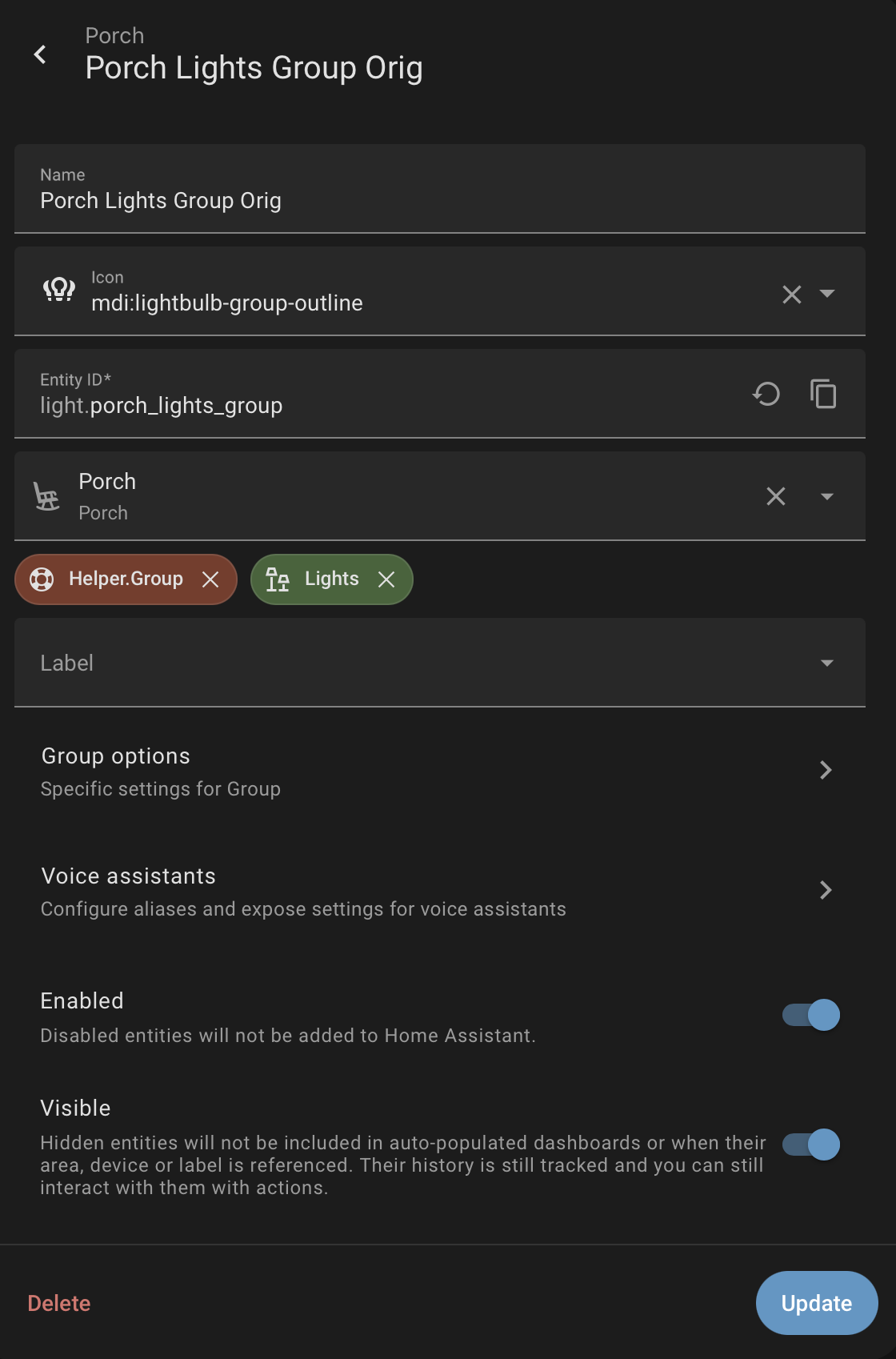Click the lightbulb group icon preview
This screenshot has width=896, height=1359.
point(59,290)
